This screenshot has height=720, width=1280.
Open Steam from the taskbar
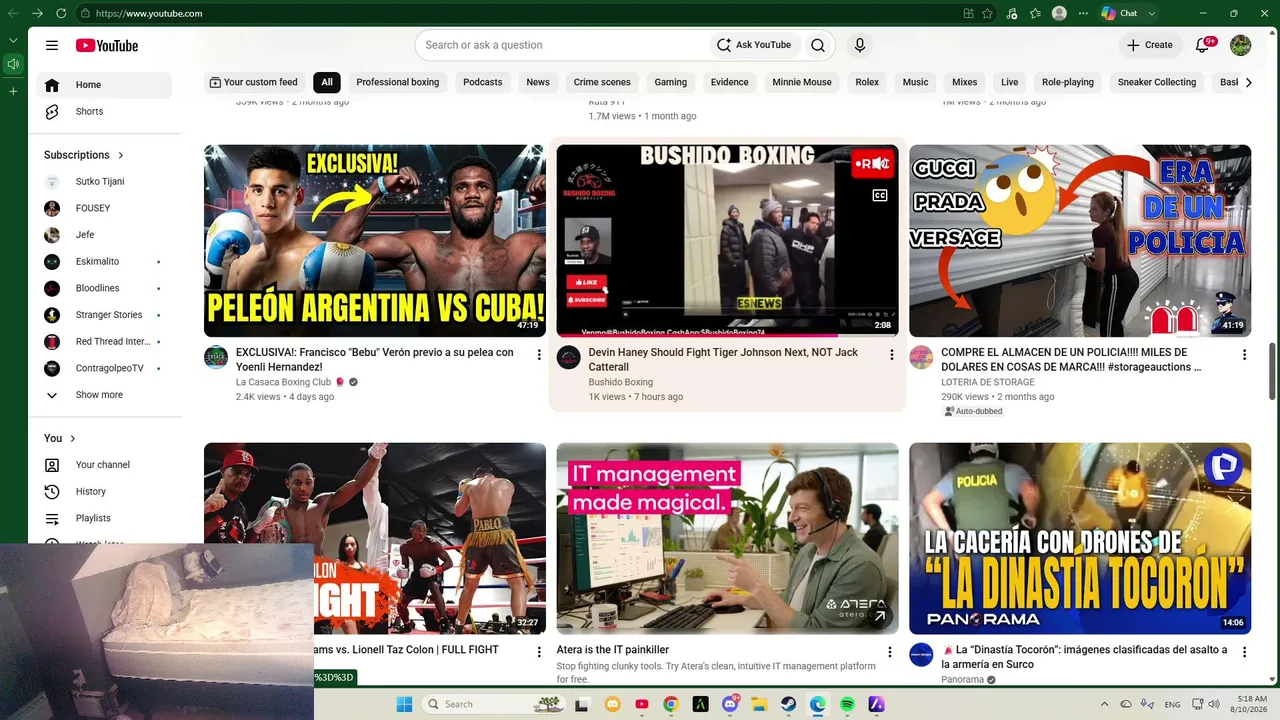coord(788,704)
